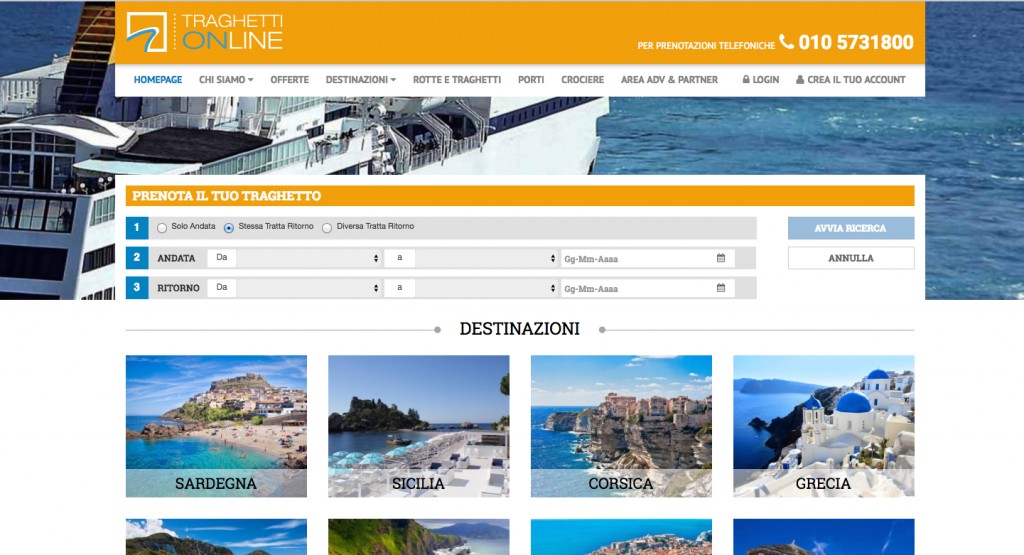Click the Traghetti Online logo
The image size is (1024, 555).
[x=204, y=31]
